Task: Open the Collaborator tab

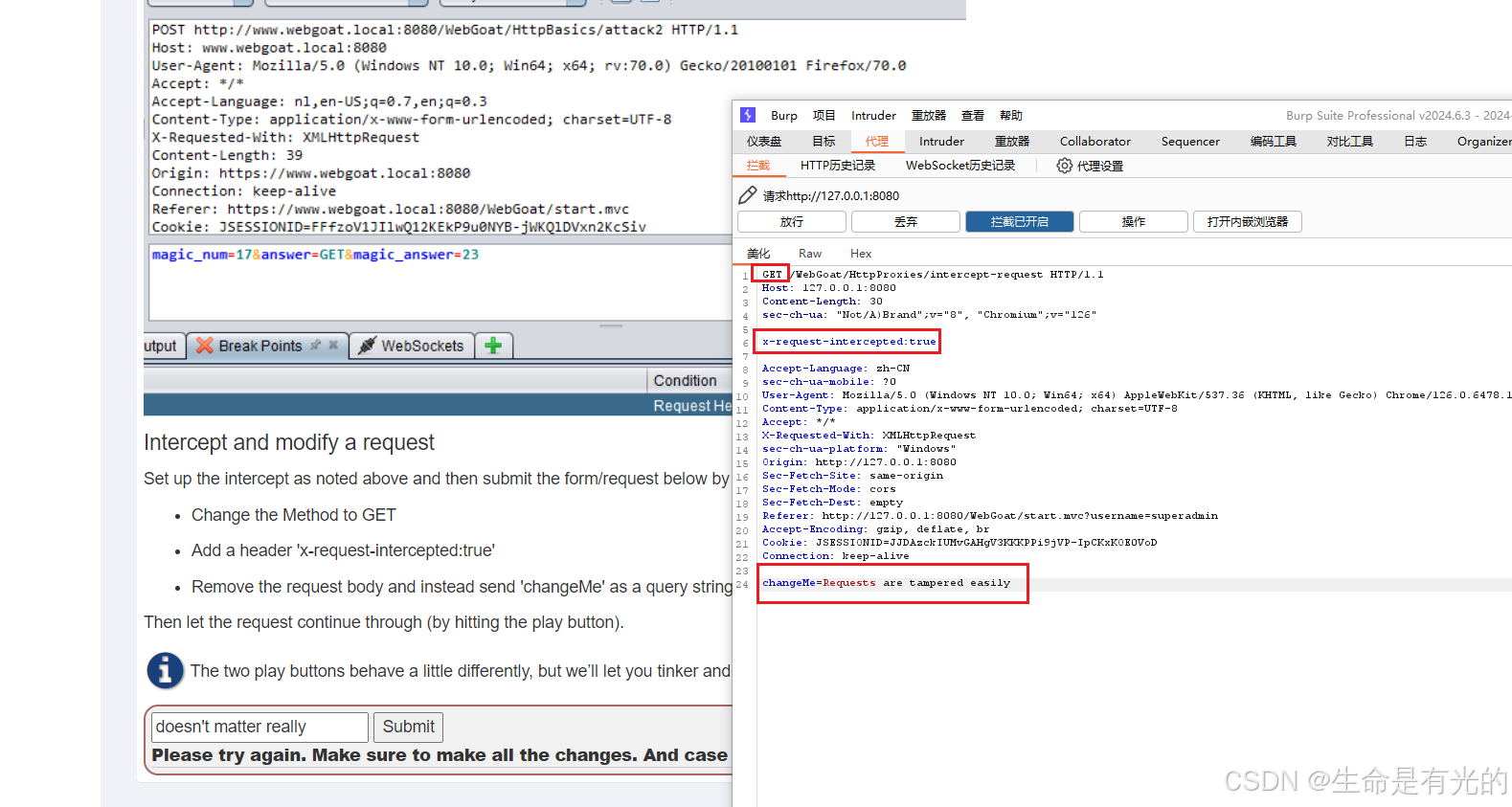Action: click(x=1095, y=141)
